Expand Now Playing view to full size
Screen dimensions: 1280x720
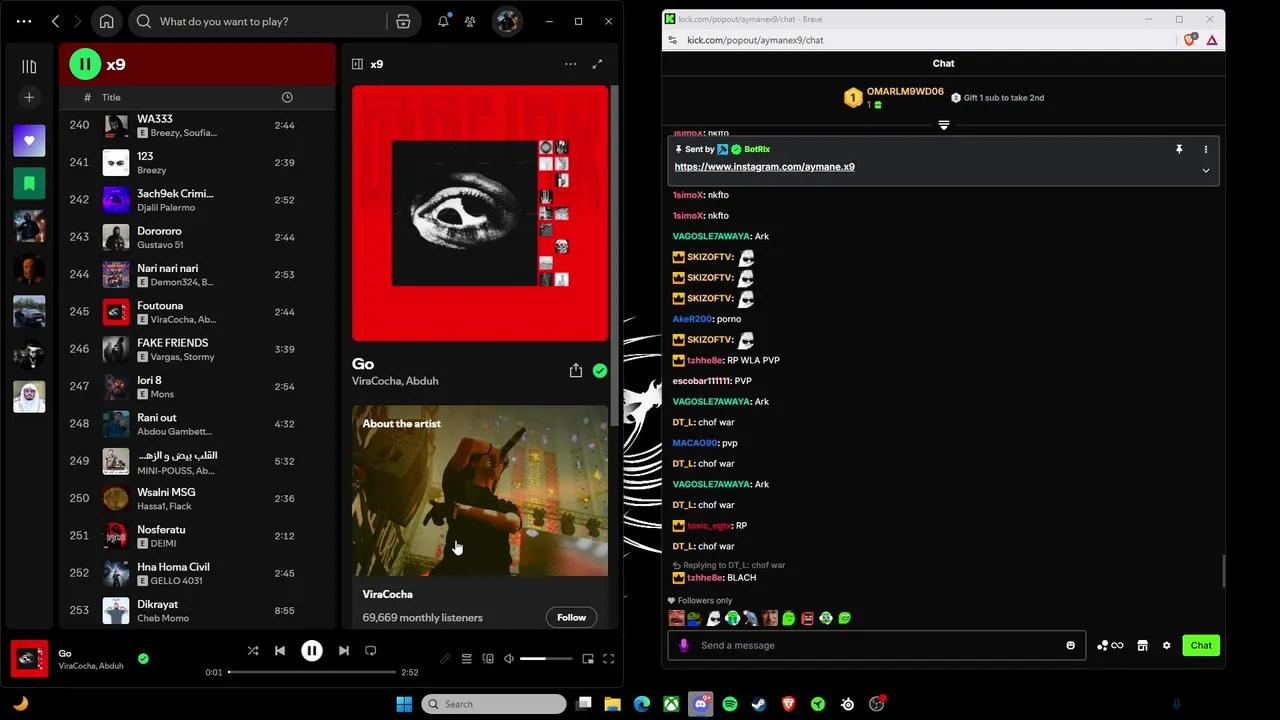[597, 64]
